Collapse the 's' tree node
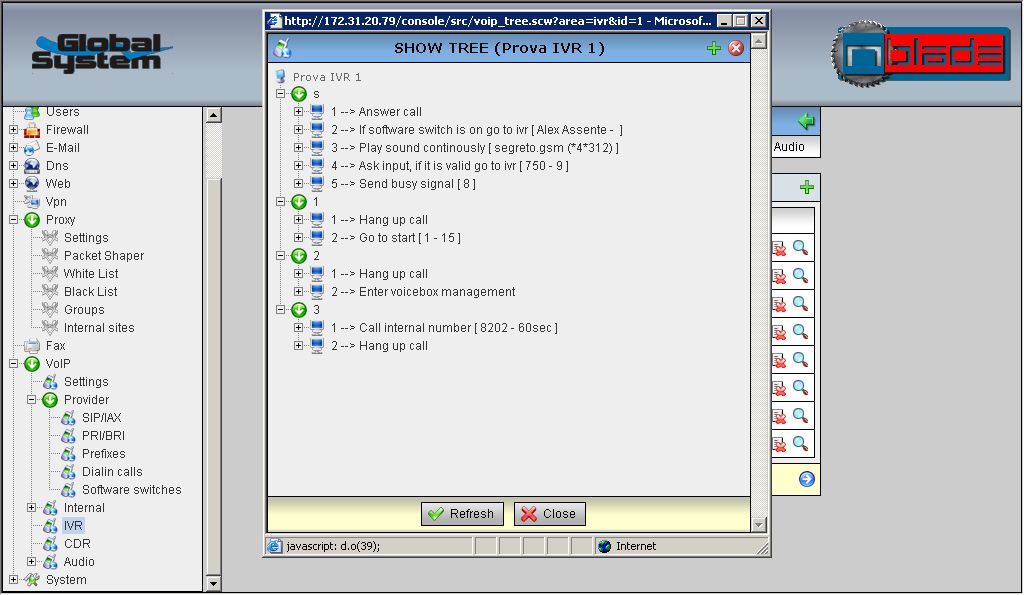1024x595 pixels. 281,94
